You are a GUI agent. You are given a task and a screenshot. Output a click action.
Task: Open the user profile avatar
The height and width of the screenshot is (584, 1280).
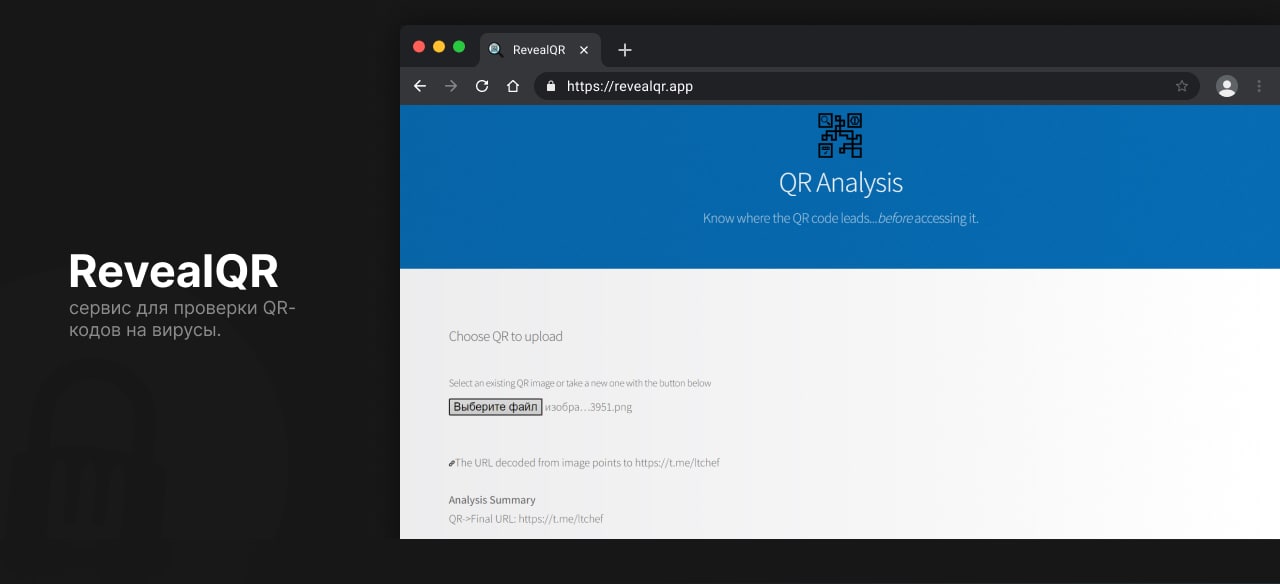(x=1227, y=86)
